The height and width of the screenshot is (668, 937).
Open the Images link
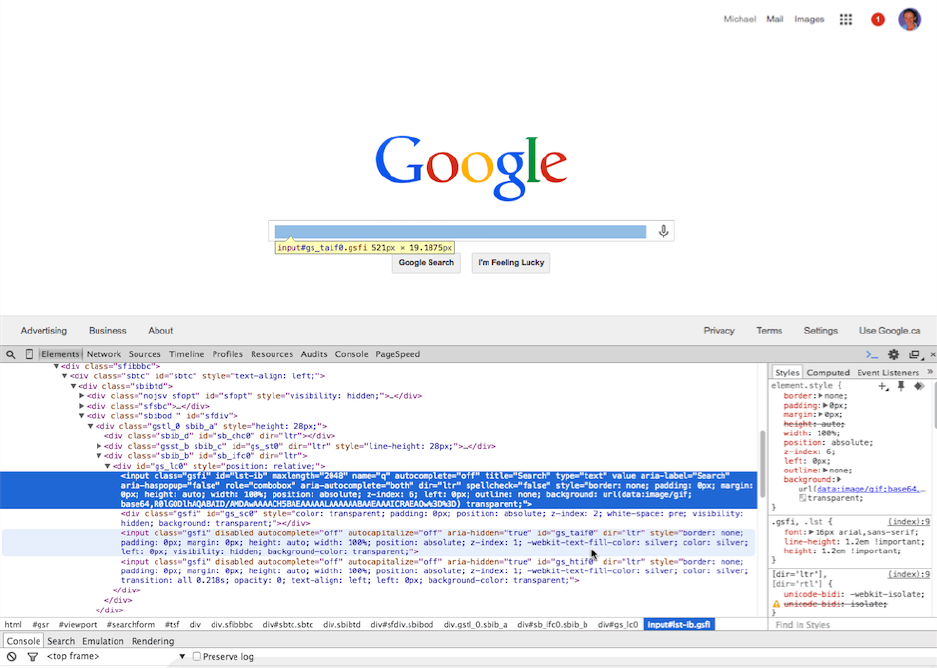coord(809,19)
